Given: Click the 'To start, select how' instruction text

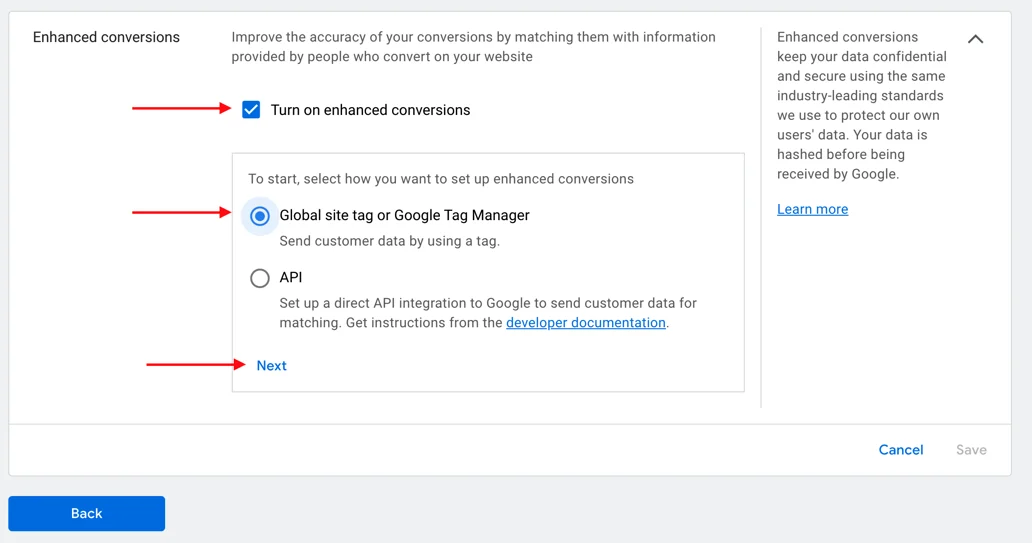Looking at the screenshot, I should click(x=441, y=179).
